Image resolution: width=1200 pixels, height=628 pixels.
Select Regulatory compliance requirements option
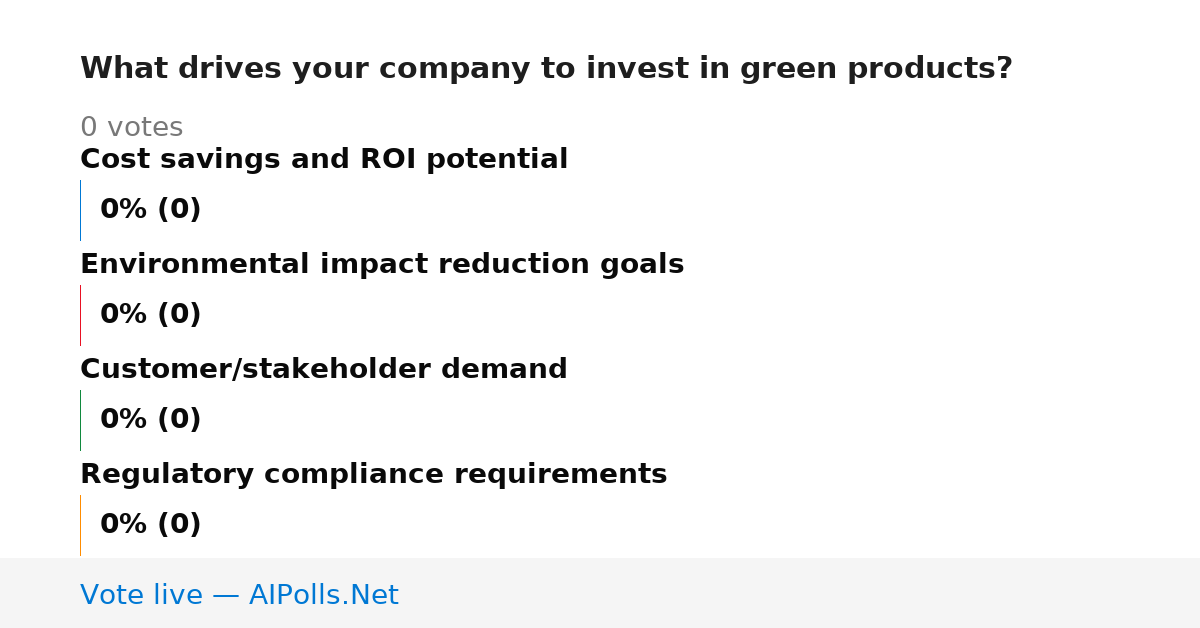click(374, 475)
